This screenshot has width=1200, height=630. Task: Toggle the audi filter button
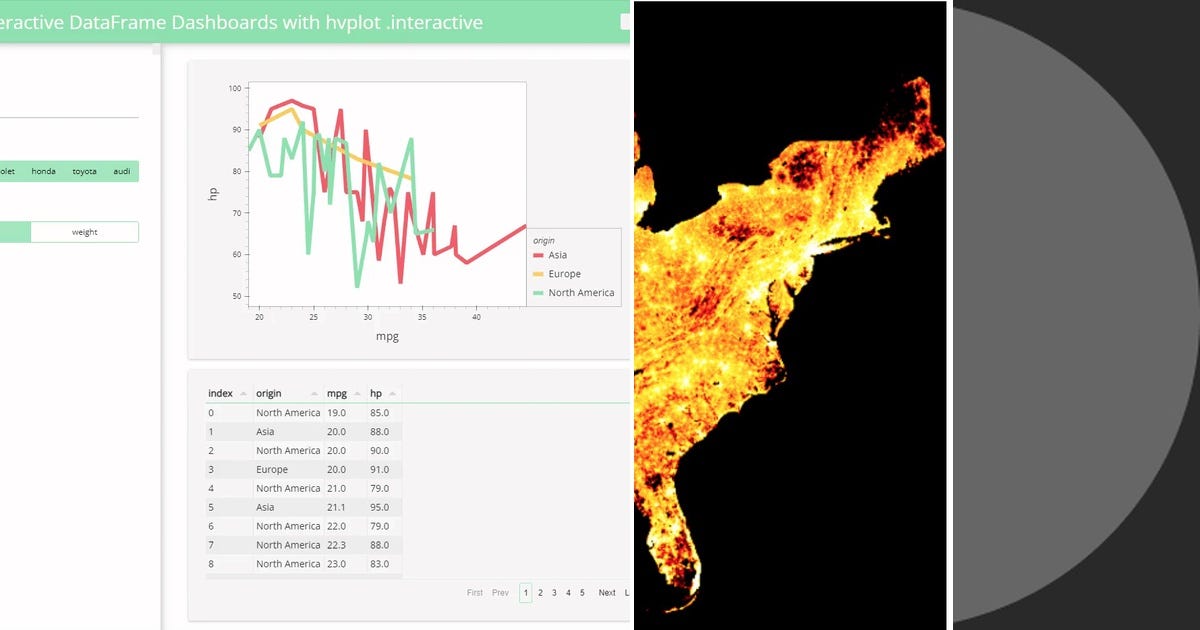[x=121, y=171]
